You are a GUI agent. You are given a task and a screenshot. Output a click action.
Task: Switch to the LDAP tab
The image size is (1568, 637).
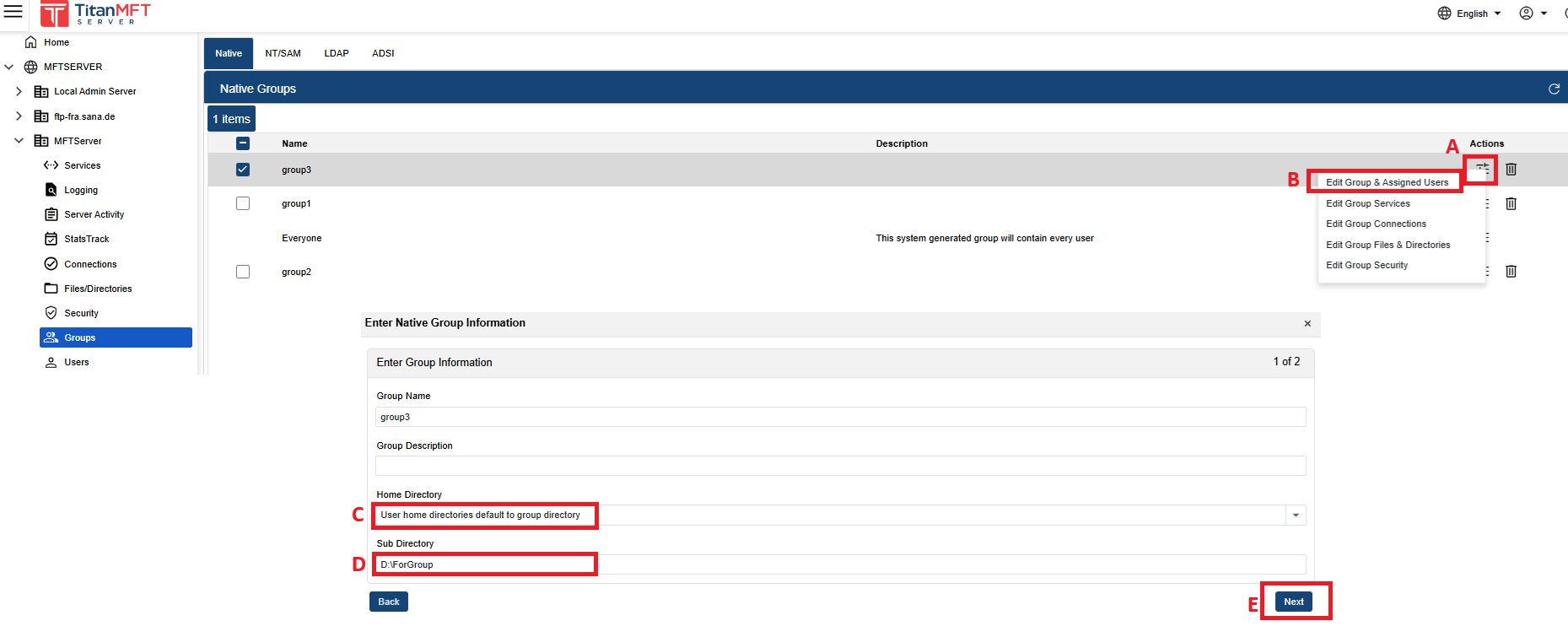(337, 53)
